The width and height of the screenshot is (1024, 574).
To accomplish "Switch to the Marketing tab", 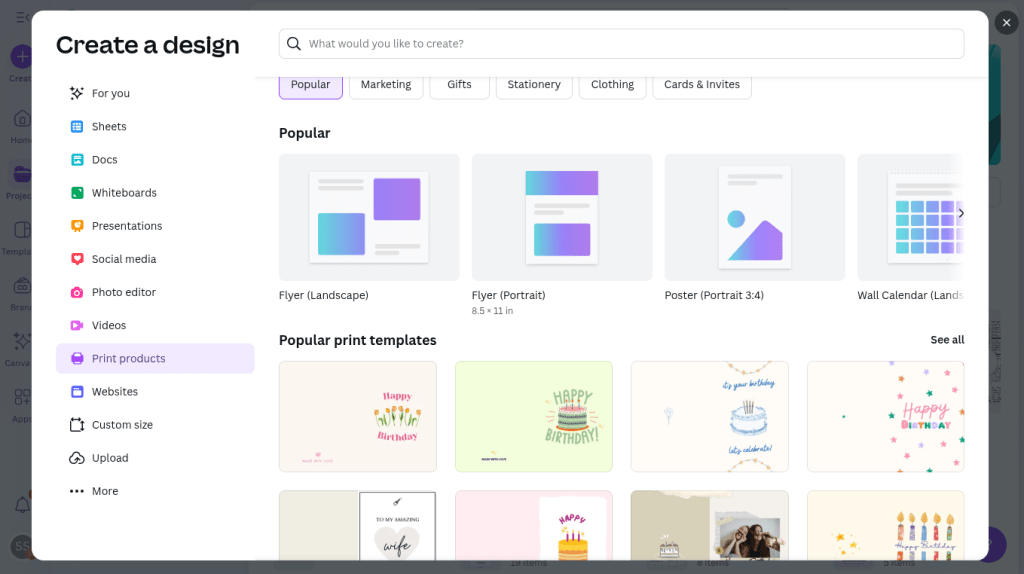I will click(x=386, y=85).
